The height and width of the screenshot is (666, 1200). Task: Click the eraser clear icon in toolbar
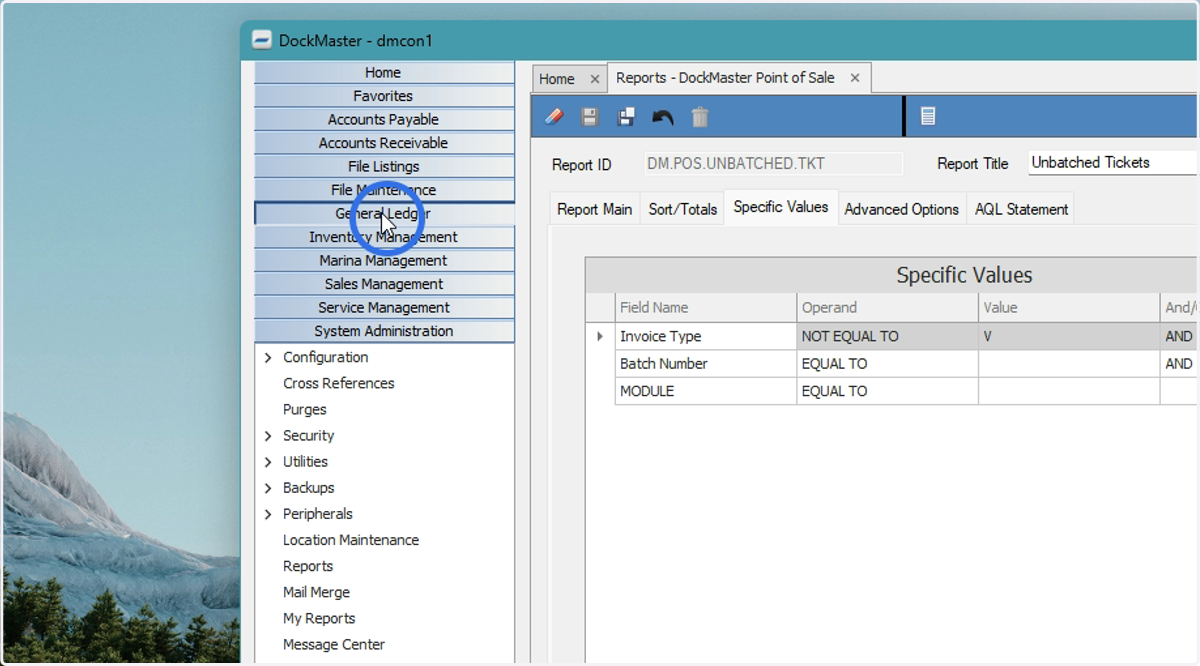click(x=554, y=117)
